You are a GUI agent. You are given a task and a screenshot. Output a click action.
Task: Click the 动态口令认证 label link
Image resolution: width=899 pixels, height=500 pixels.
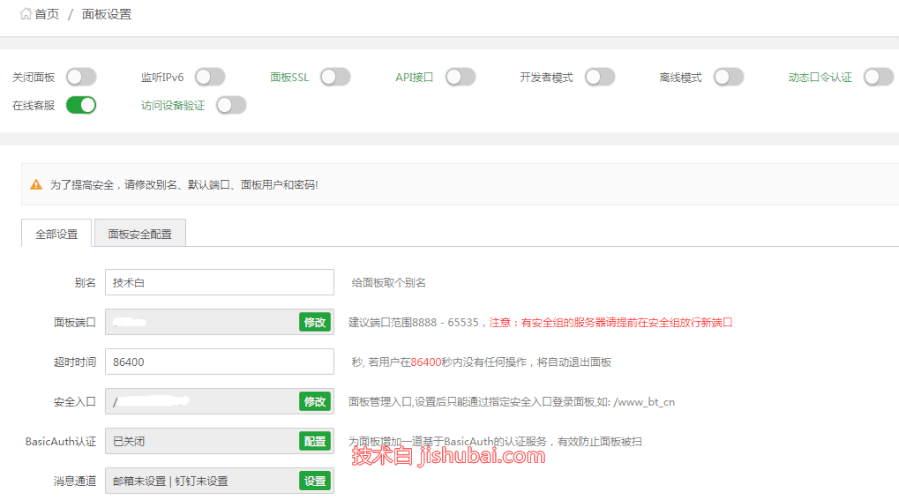click(820, 77)
